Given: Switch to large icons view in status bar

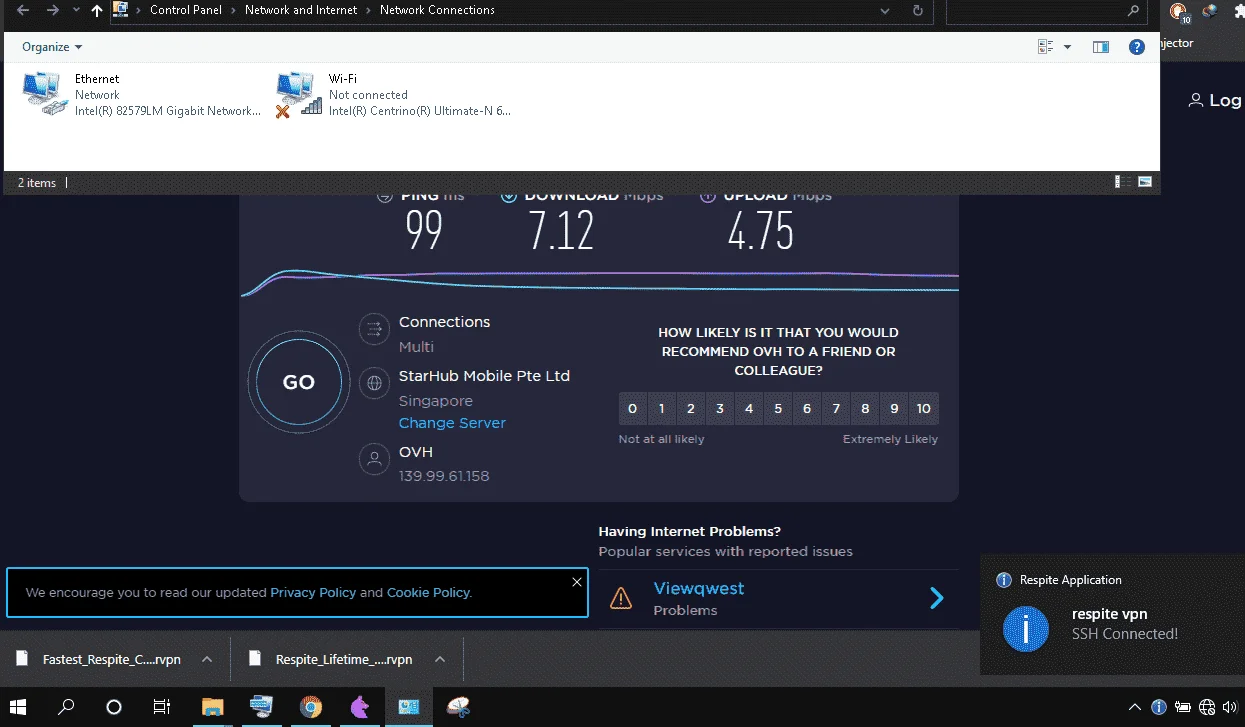Looking at the screenshot, I should coord(1144,182).
